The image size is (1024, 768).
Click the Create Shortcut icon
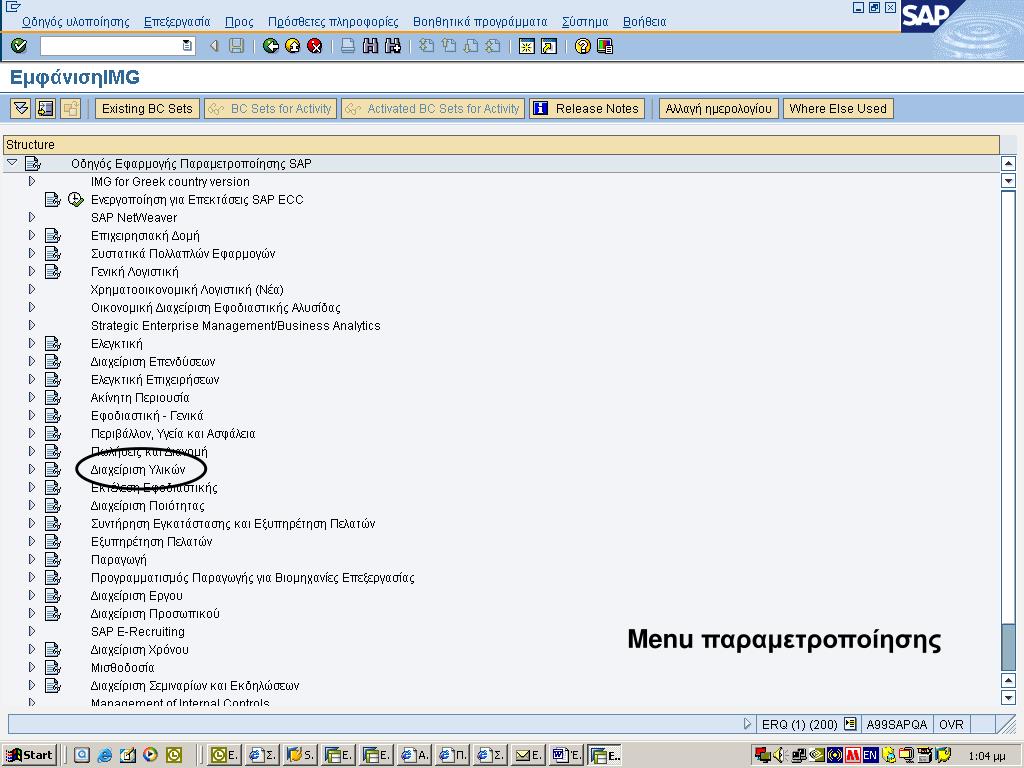point(549,46)
